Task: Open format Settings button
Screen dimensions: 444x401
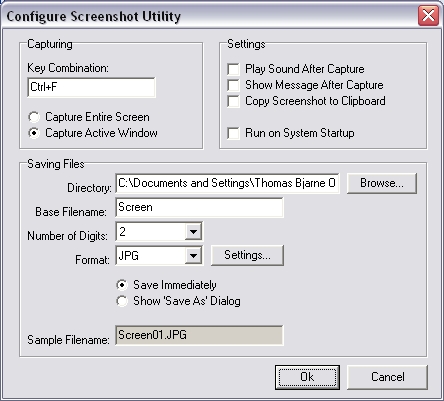Action: click(247, 255)
